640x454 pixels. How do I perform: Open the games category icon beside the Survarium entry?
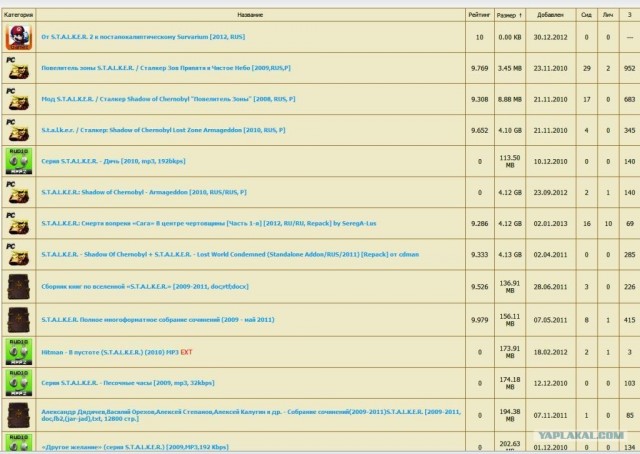[19, 37]
